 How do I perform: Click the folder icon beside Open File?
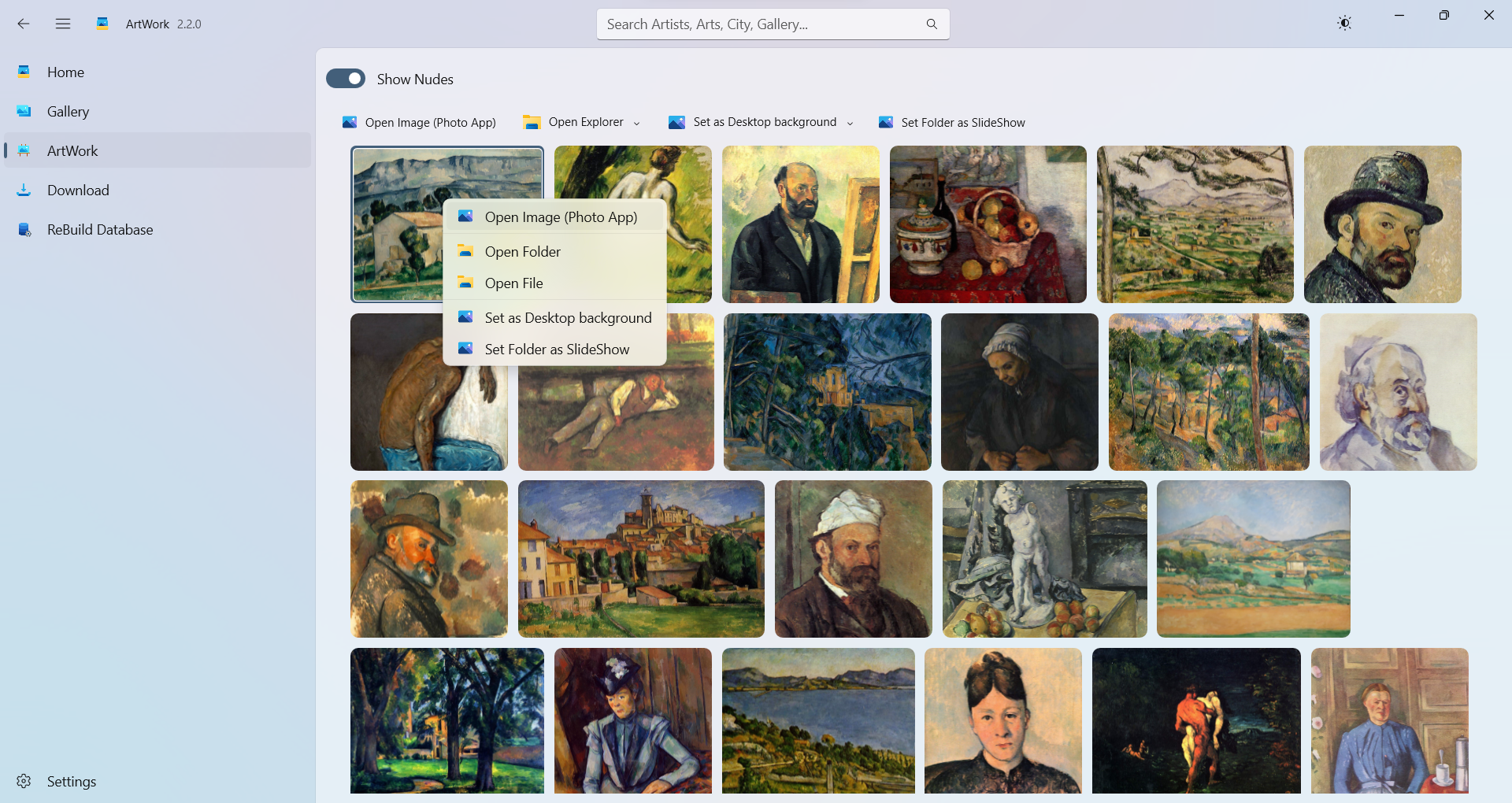tap(465, 282)
